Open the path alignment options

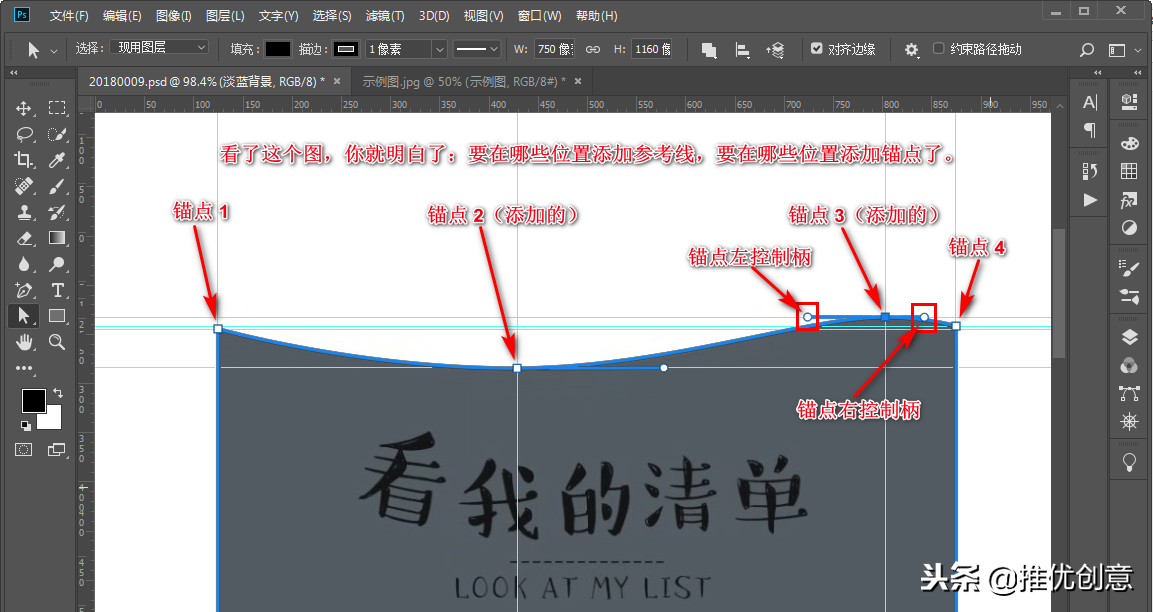(743, 50)
